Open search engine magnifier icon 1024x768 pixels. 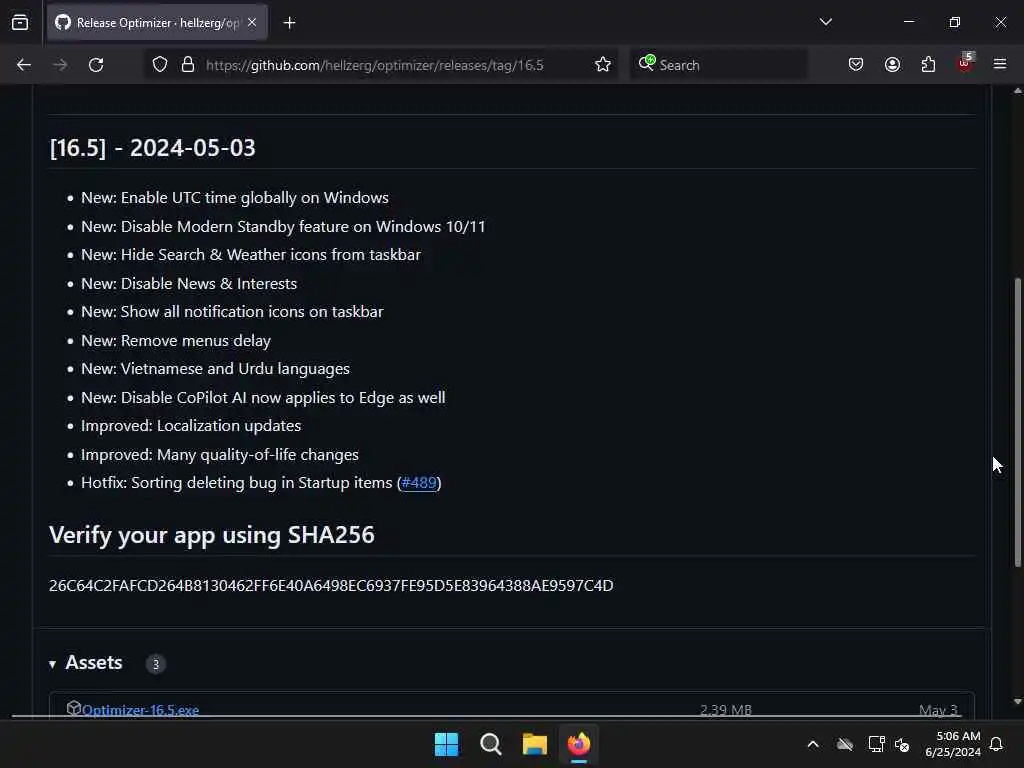647,63
